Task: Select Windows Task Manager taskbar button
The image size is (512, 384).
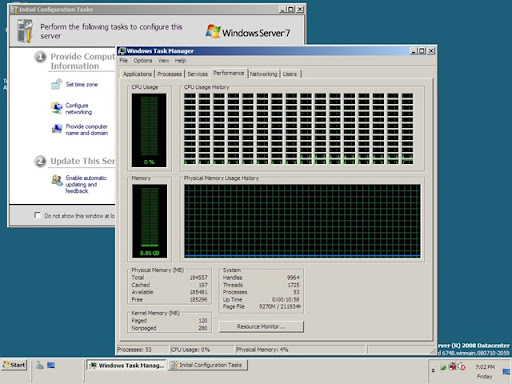Action: tap(127, 365)
